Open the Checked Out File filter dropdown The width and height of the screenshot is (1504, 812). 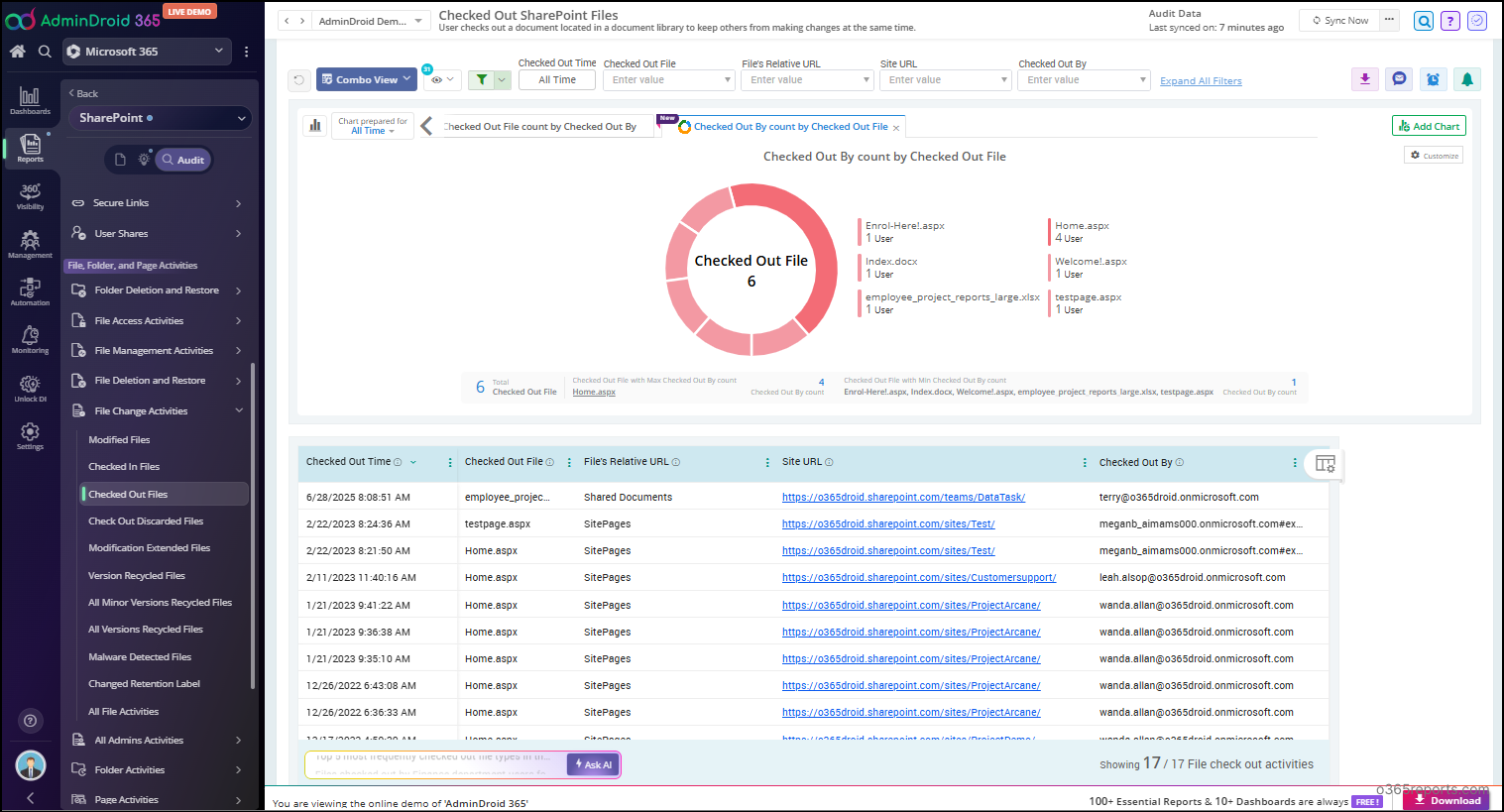point(668,79)
